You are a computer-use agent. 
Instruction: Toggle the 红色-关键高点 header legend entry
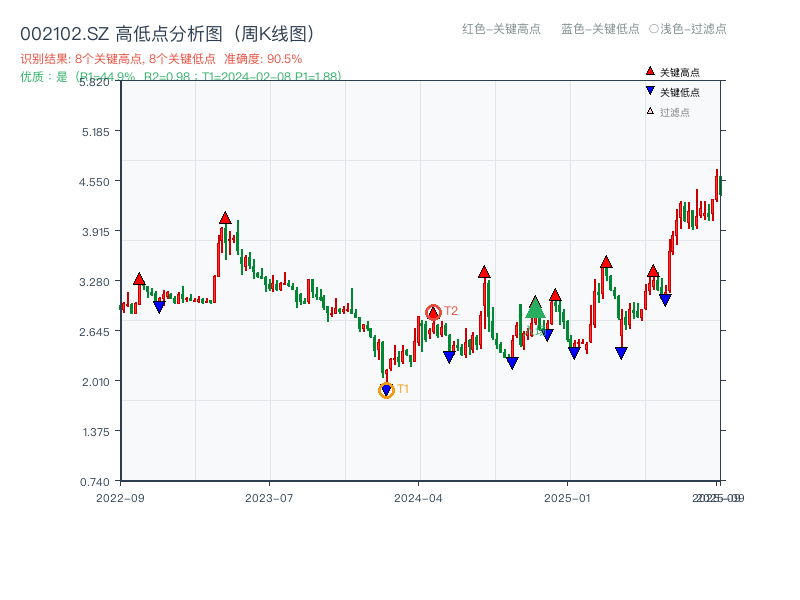(501, 29)
